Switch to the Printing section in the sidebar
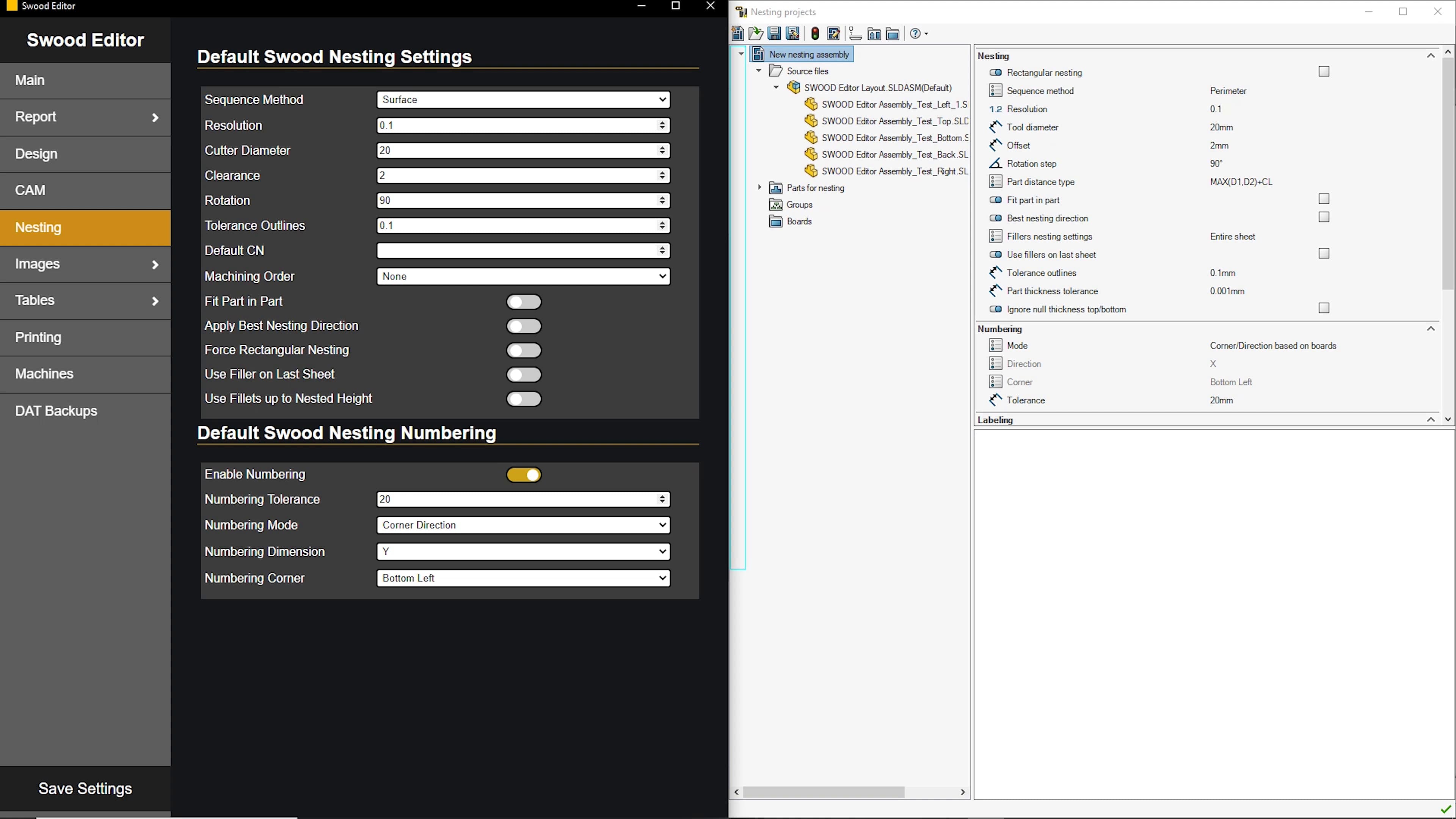This screenshot has height=819, width=1456. coord(85,337)
